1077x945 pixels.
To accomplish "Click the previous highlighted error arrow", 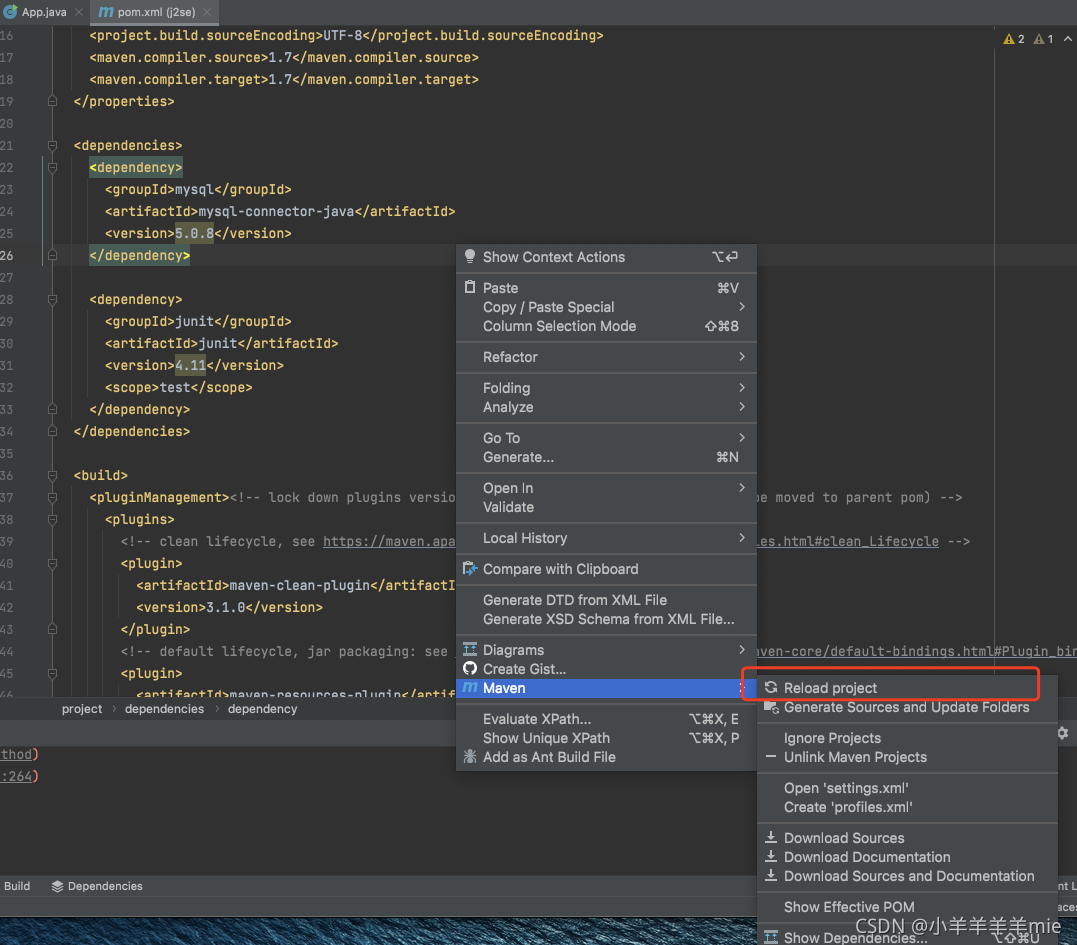I will [1067, 39].
